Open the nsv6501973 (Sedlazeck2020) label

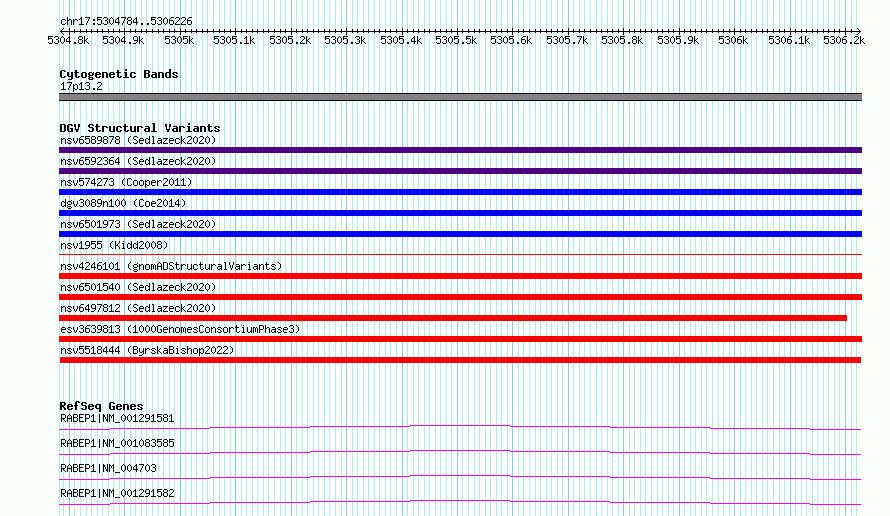(x=138, y=224)
